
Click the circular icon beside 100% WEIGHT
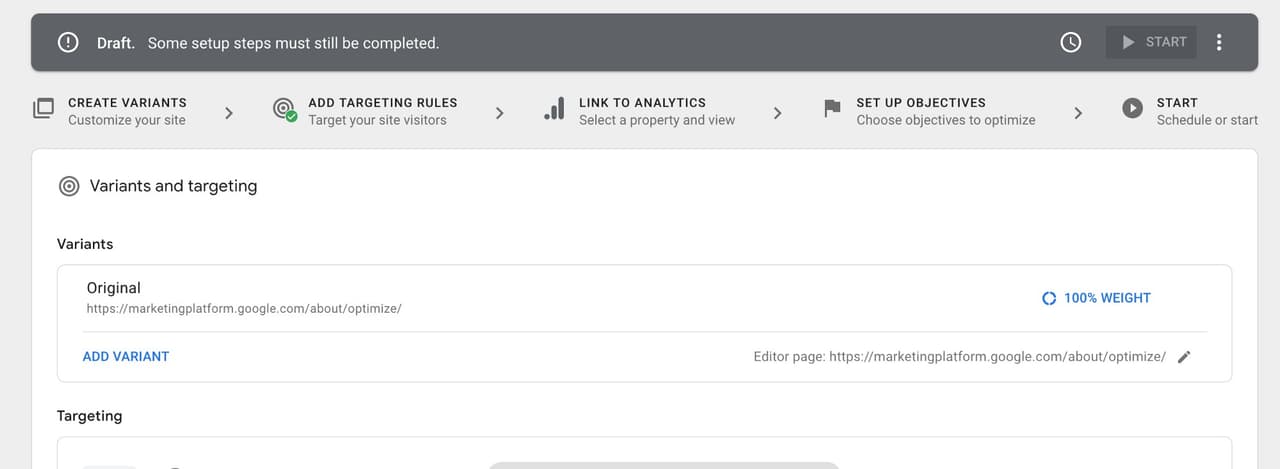(1049, 298)
